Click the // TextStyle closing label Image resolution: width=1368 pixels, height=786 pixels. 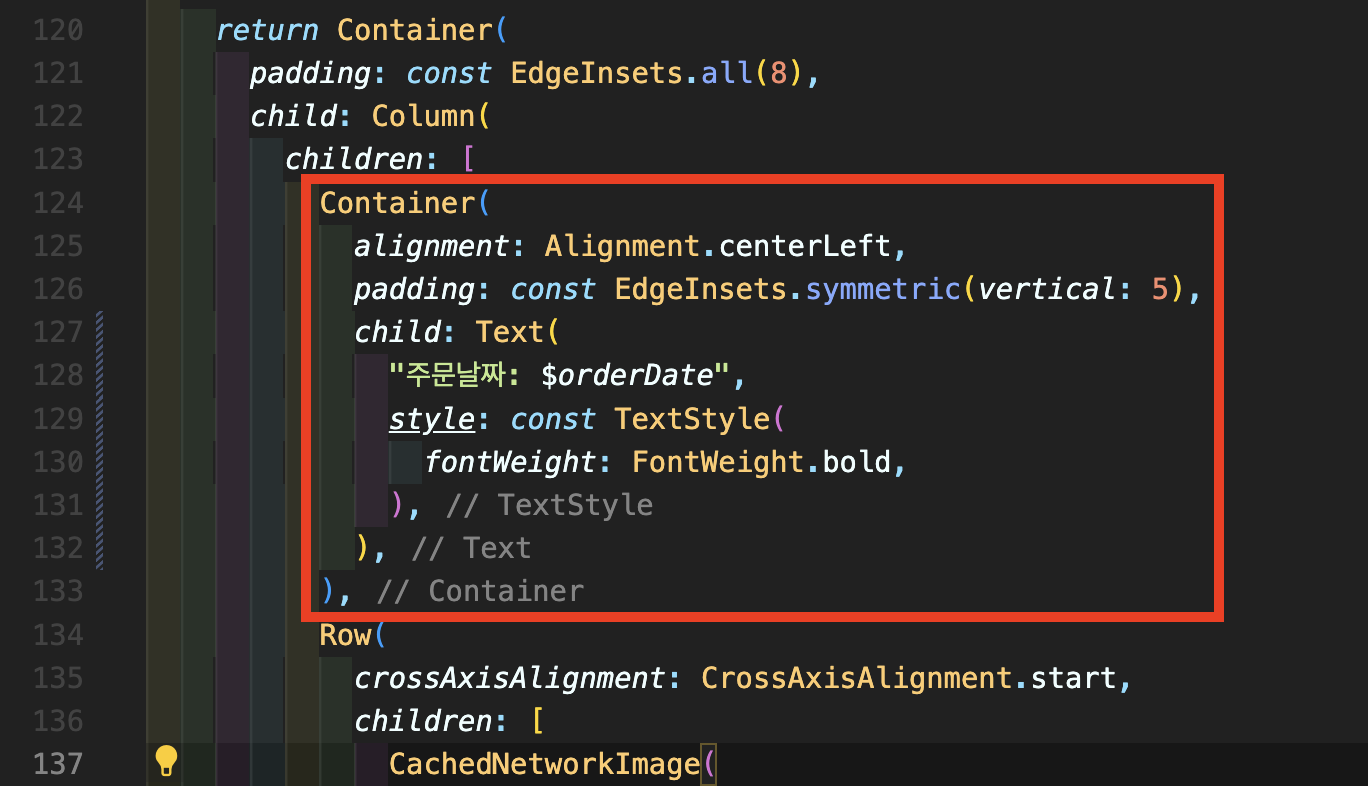coord(549,505)
